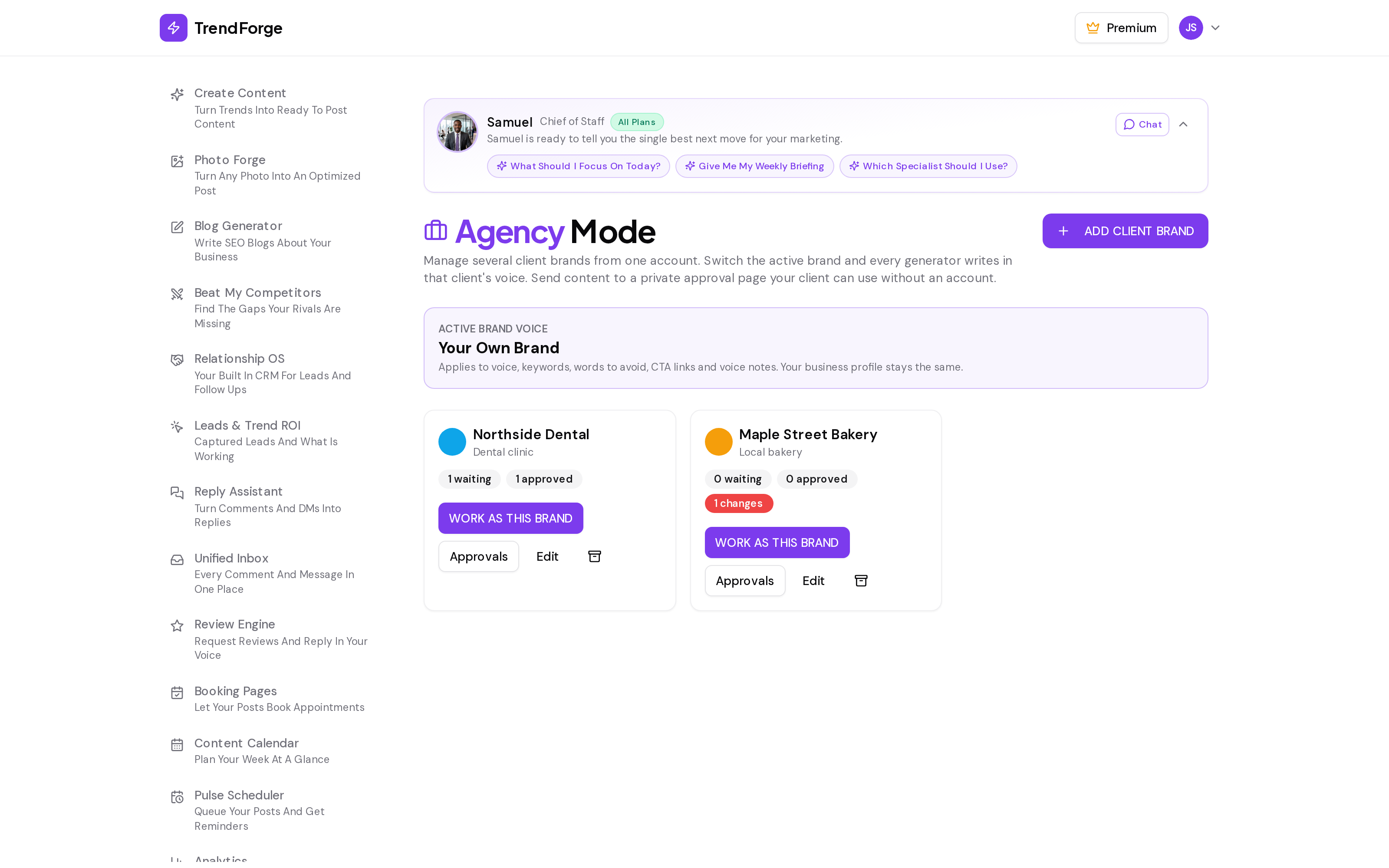This screenshot has height=868, width=1389.
Task: Click the Pulse Scheduler clock-calendar icon
Action: [x=178, y=797]
